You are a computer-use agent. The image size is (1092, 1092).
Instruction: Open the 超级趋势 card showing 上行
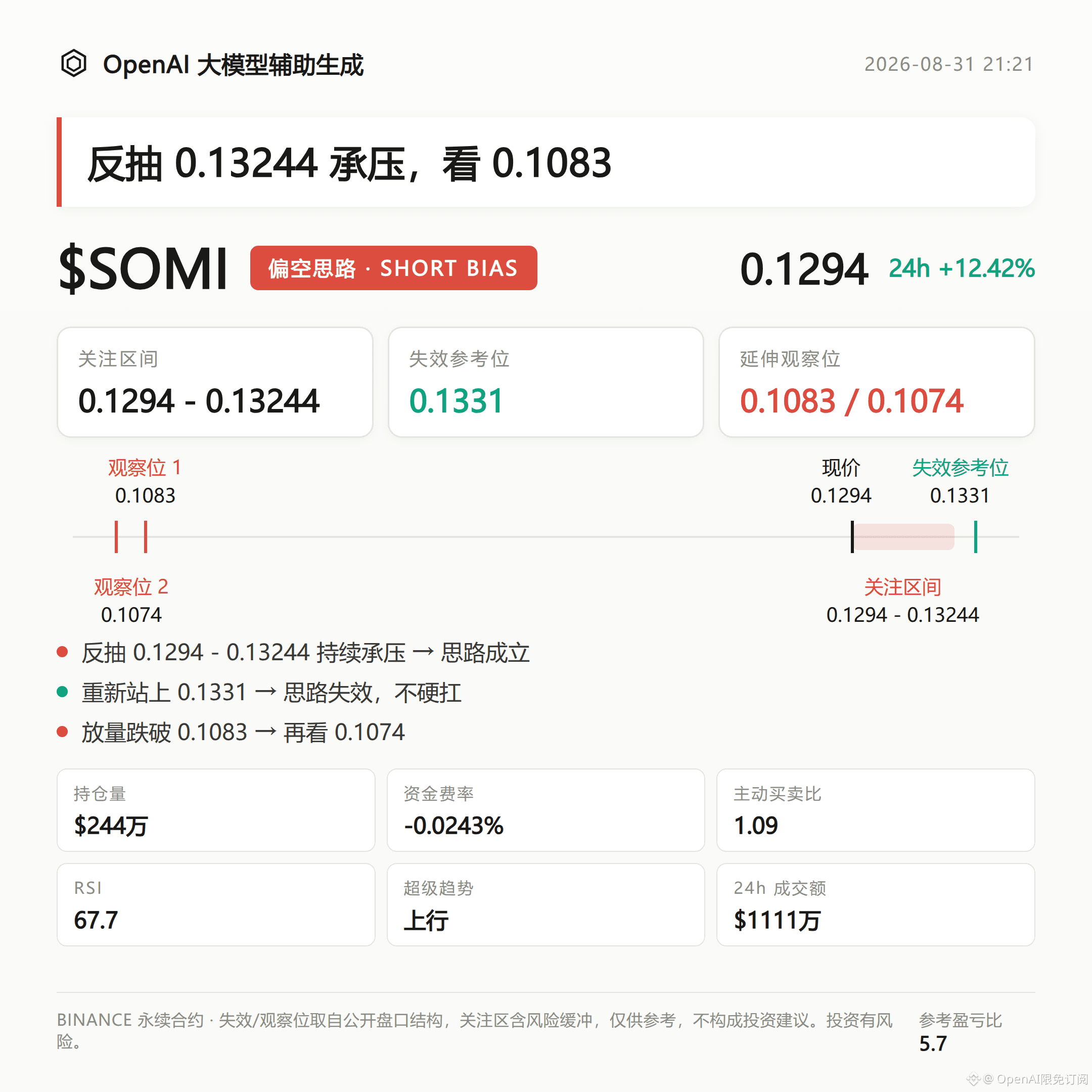tap(546, 904)
